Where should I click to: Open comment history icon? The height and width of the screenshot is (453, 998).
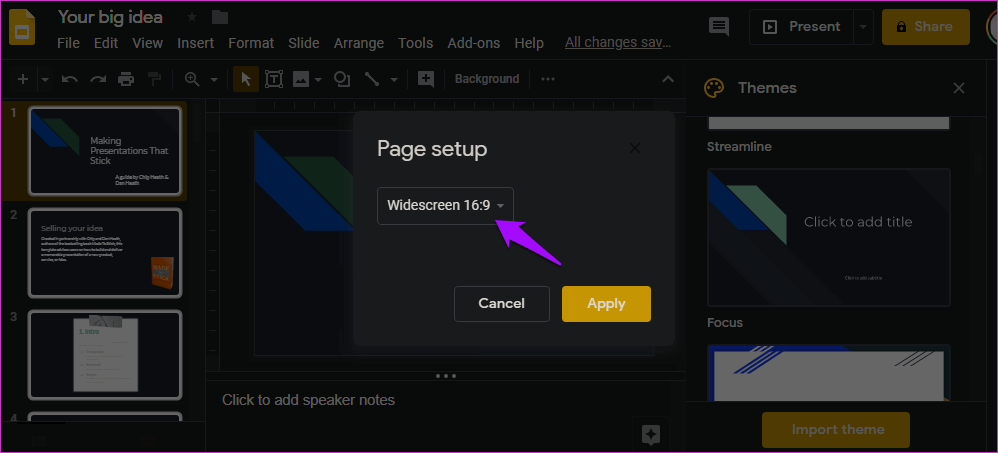[x=719, y=27]
